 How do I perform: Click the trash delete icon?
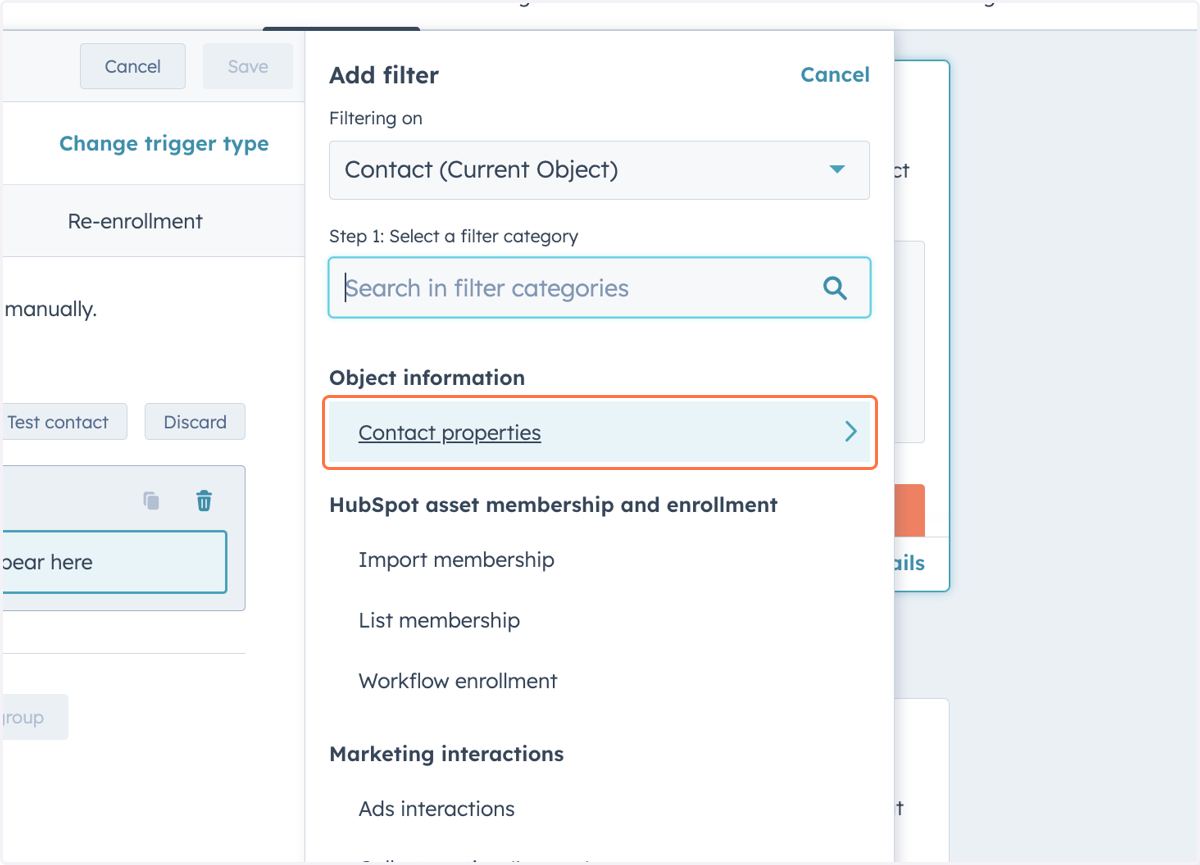tap(204, 501)
